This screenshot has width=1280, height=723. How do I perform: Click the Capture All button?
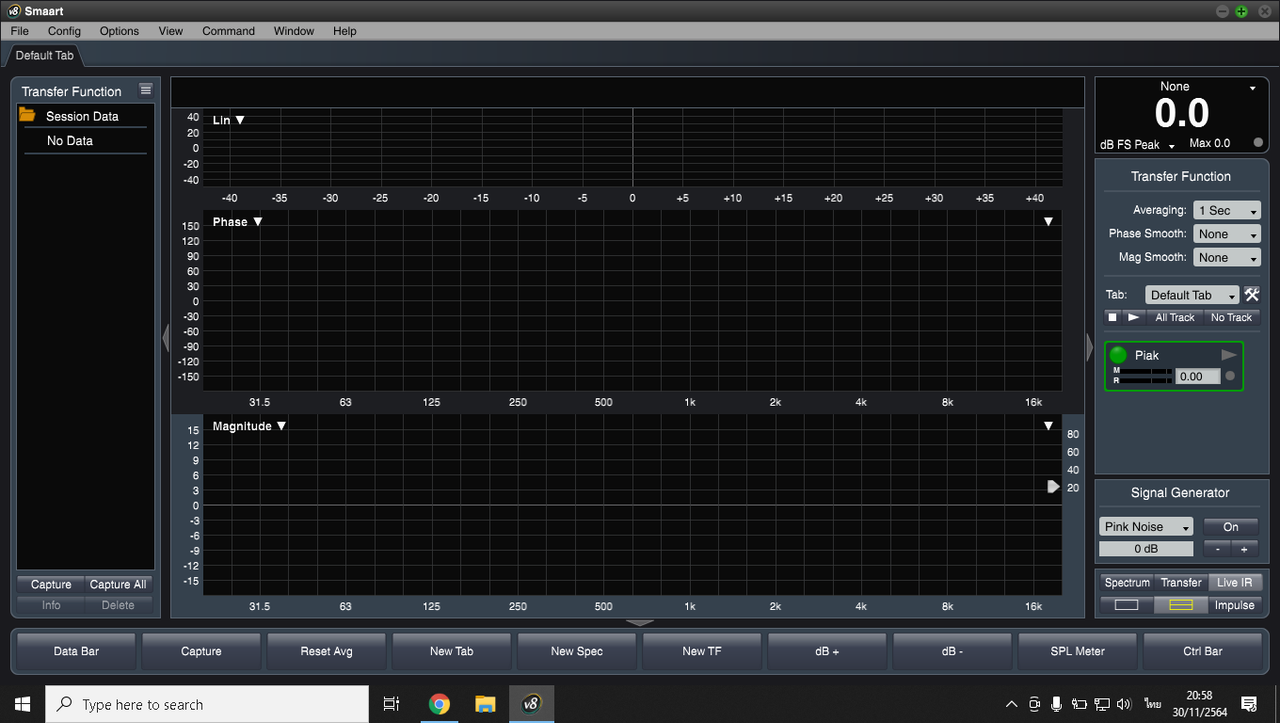click(x=117, y=584)
